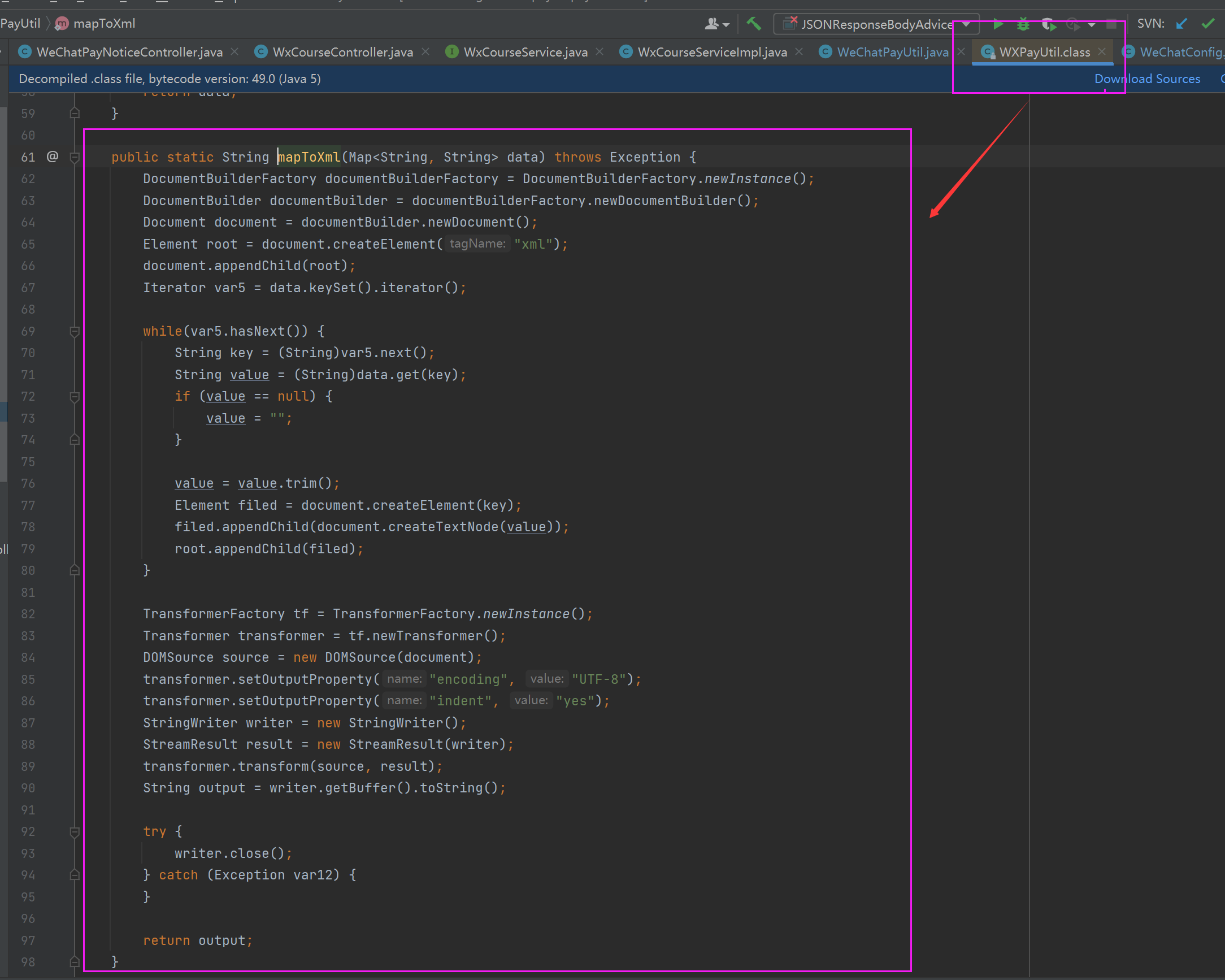Click the SVN Commit checkmark icon
This screenshot has height=980, width=1225.
pyautogui.click(x=1208, y=24)
